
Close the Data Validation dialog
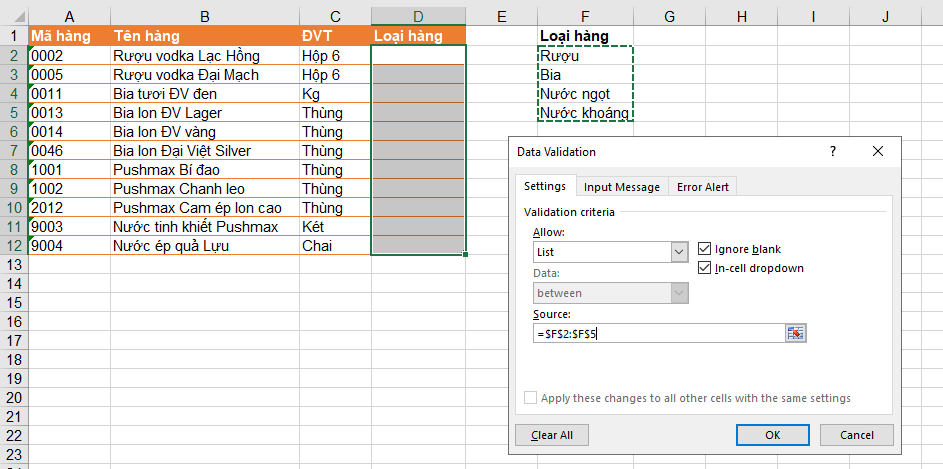[x=878, y=151]
